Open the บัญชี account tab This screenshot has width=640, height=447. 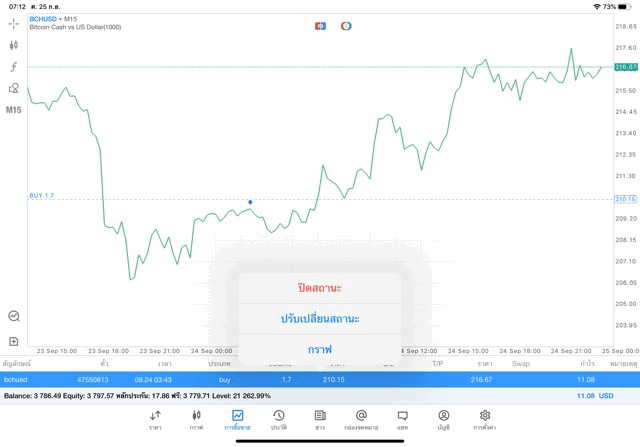click(443, 419)
